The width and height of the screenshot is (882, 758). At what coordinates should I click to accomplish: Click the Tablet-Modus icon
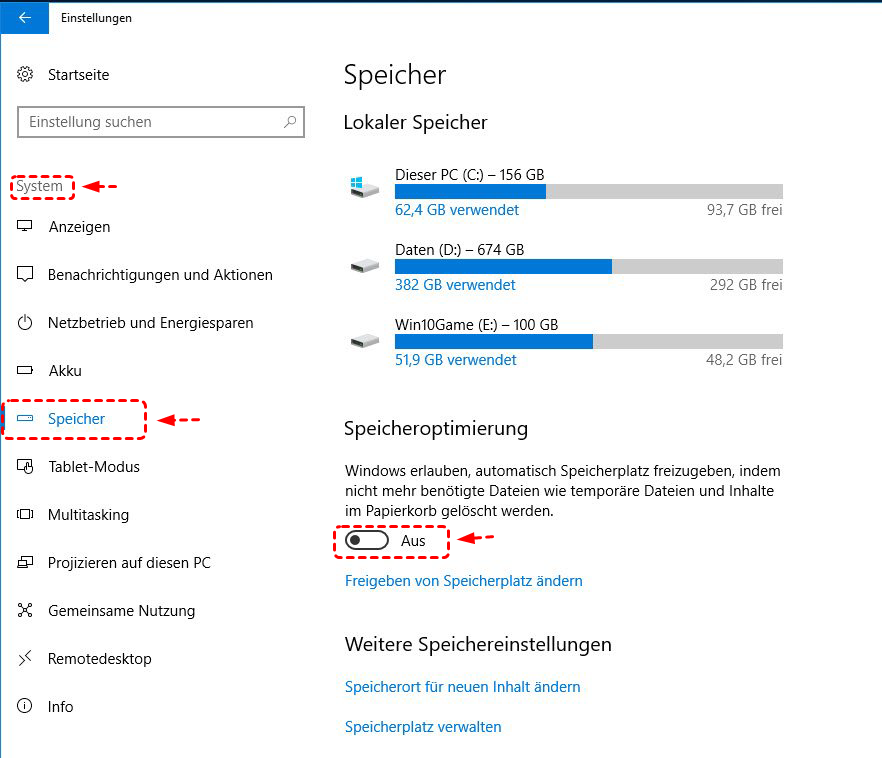[x=26, y=467]
